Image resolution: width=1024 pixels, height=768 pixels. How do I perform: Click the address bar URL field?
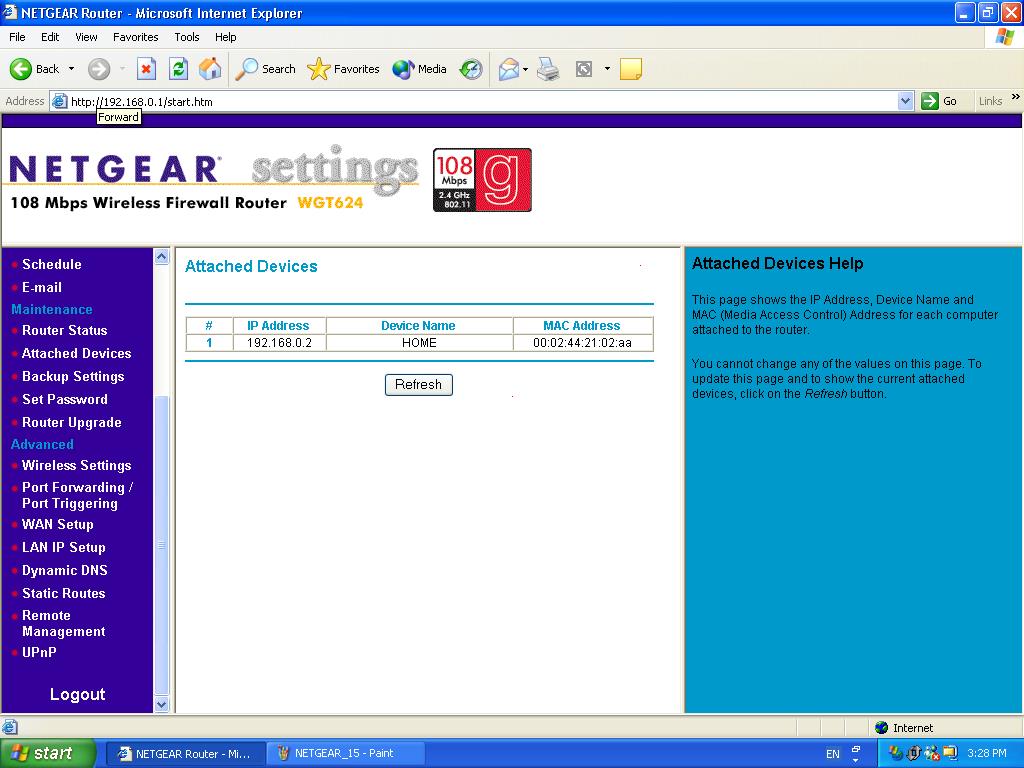(x=482, y=101)
